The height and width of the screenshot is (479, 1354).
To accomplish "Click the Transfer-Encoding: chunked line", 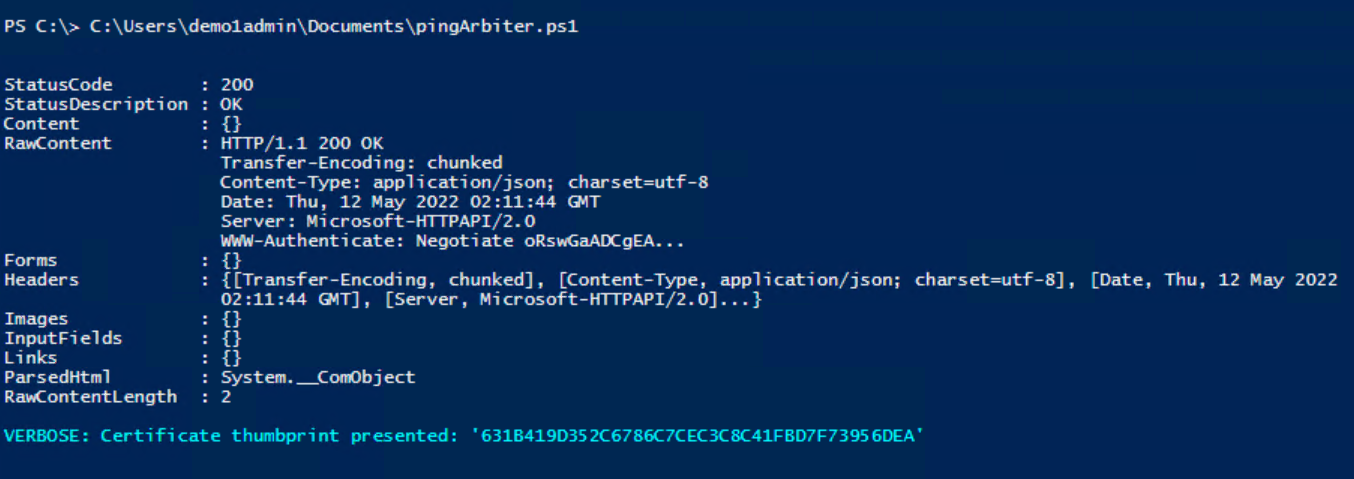I will coord(361,162).
